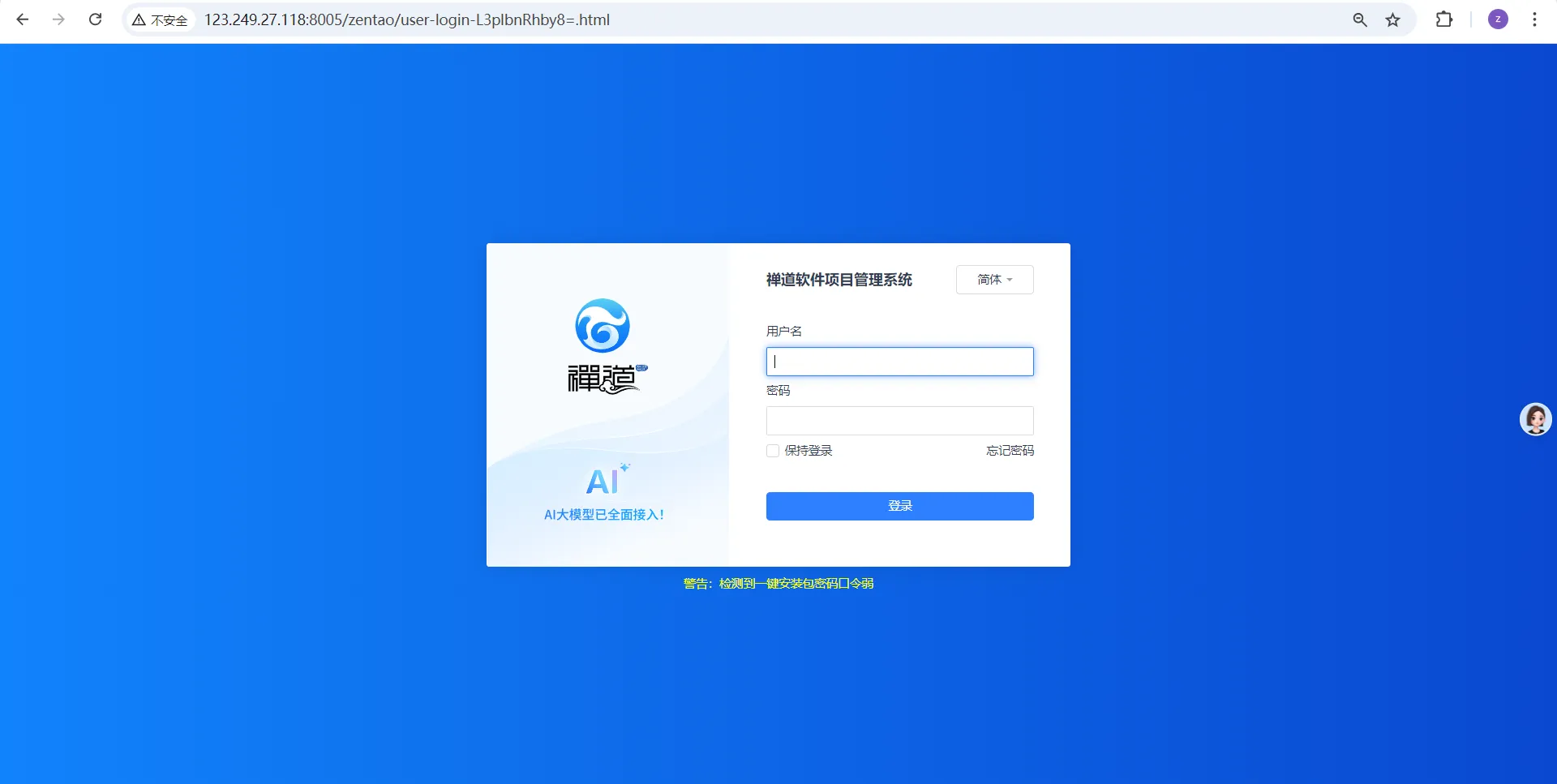
Task: Open the Chrome three-dot menu
Action: click(x=1534, y=19)
